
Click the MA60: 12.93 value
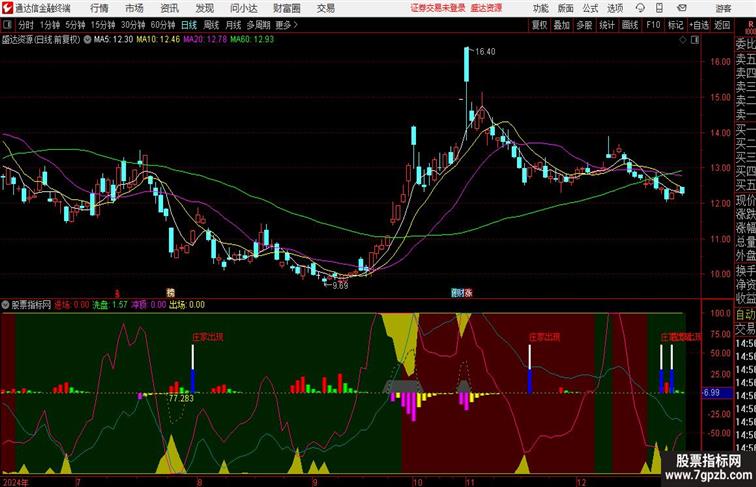[252, 40]
